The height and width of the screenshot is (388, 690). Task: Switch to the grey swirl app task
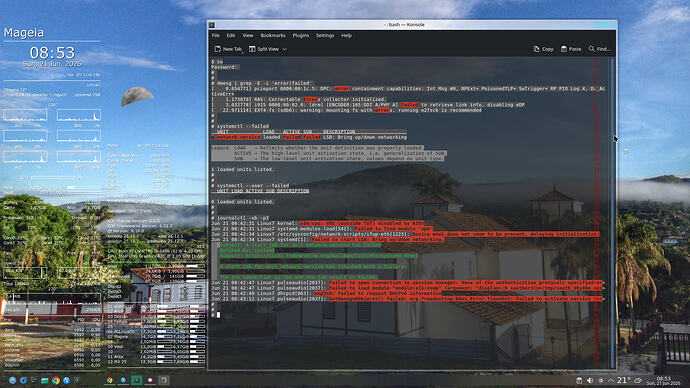tap(164, 380)
